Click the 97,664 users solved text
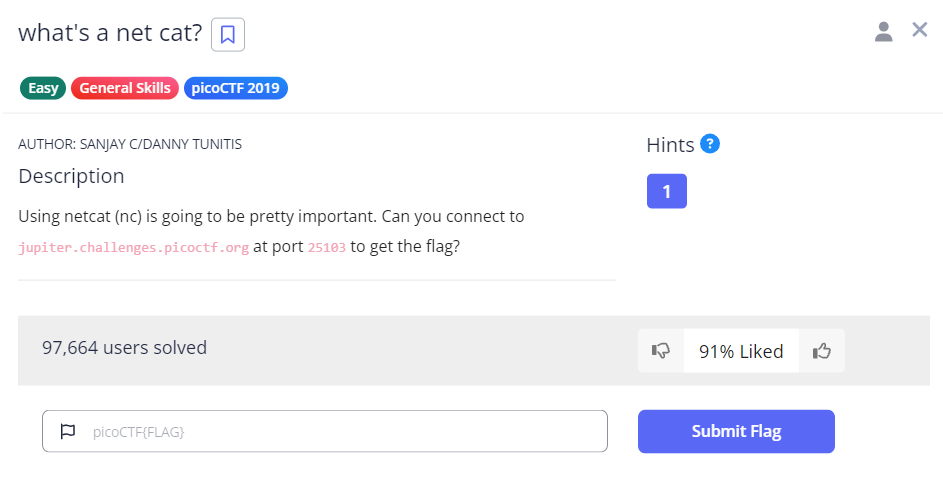This screenshot has width=943, height=484. 124,348
